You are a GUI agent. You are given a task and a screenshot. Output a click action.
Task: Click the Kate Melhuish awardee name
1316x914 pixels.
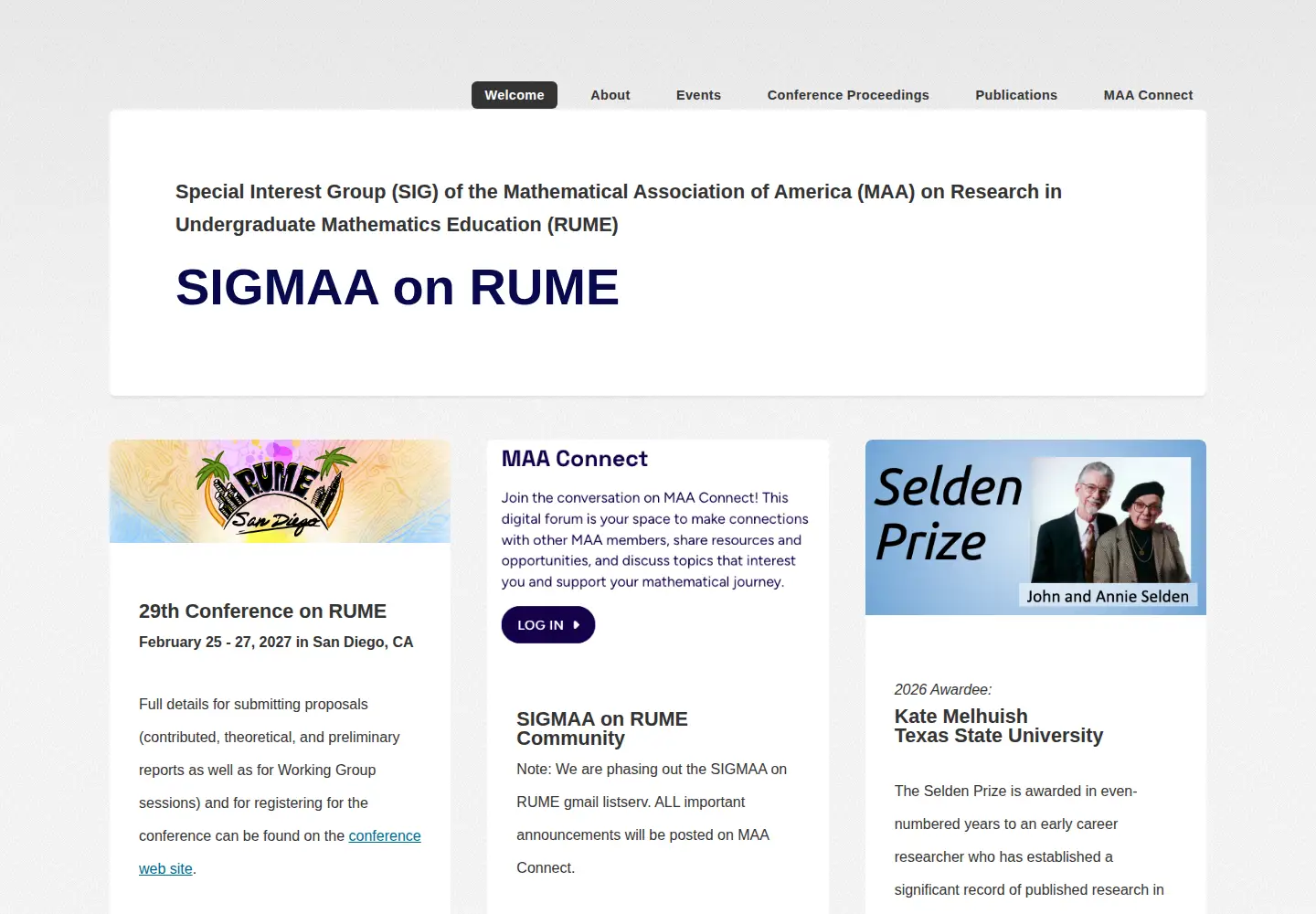coord(961,717)
